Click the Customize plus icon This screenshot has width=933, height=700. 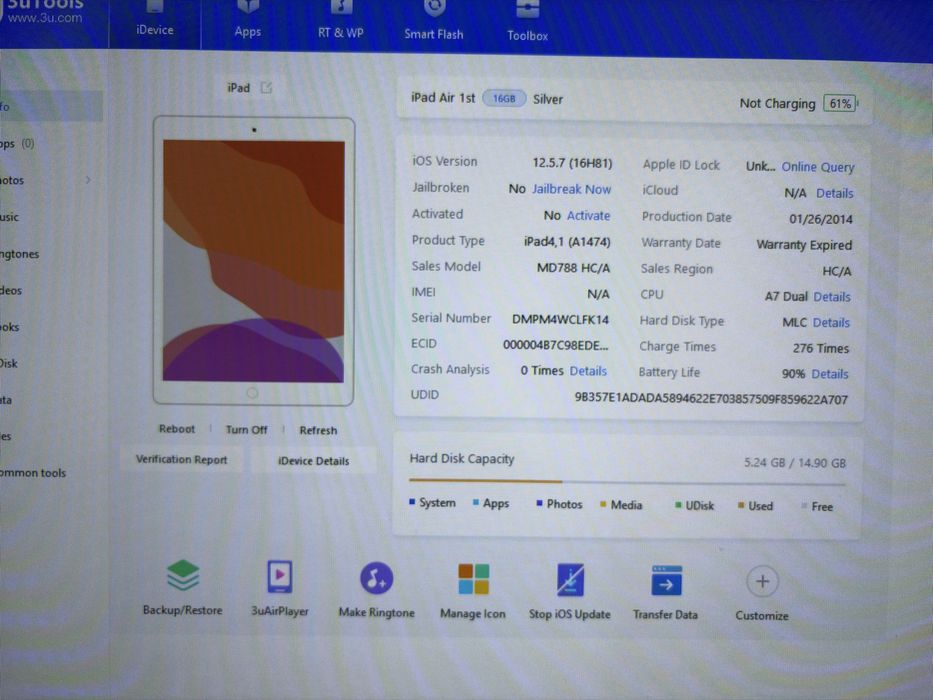(x=762, y=582)
